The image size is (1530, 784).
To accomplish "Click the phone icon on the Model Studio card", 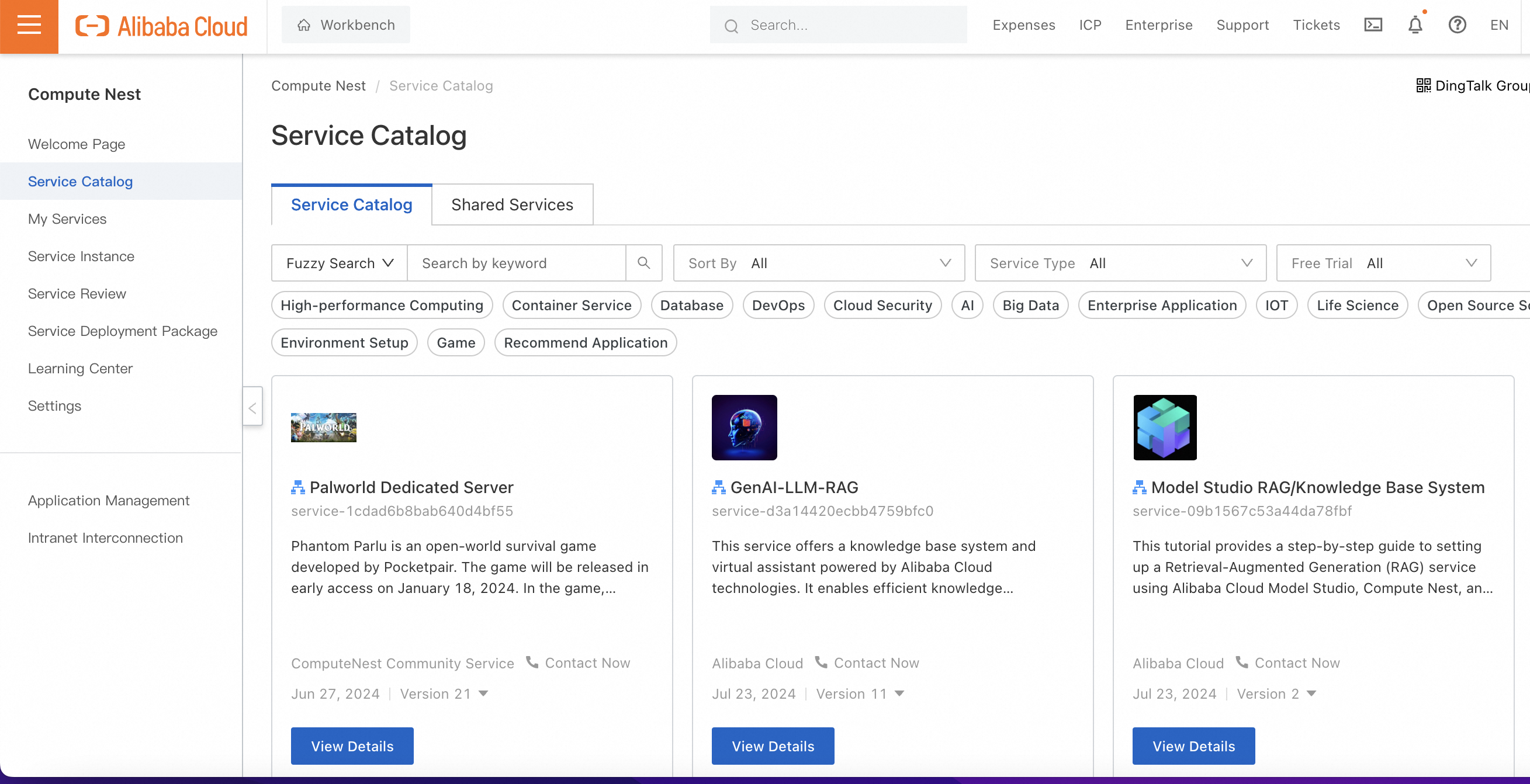I will (x=1241, y=662).
